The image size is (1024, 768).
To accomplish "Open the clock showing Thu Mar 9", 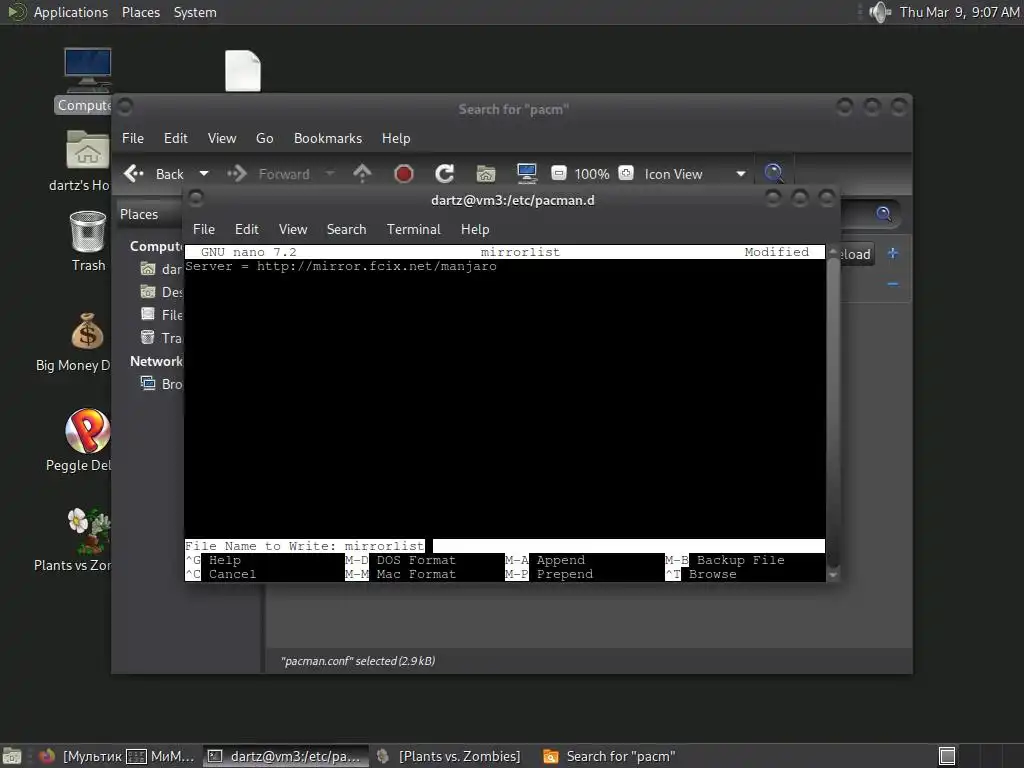I will point(959,12).
